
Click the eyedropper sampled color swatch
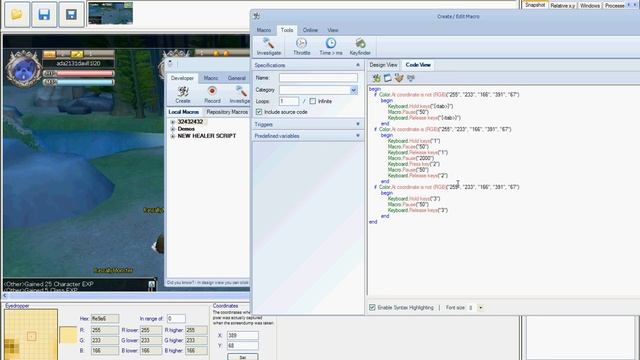(68, 335)
